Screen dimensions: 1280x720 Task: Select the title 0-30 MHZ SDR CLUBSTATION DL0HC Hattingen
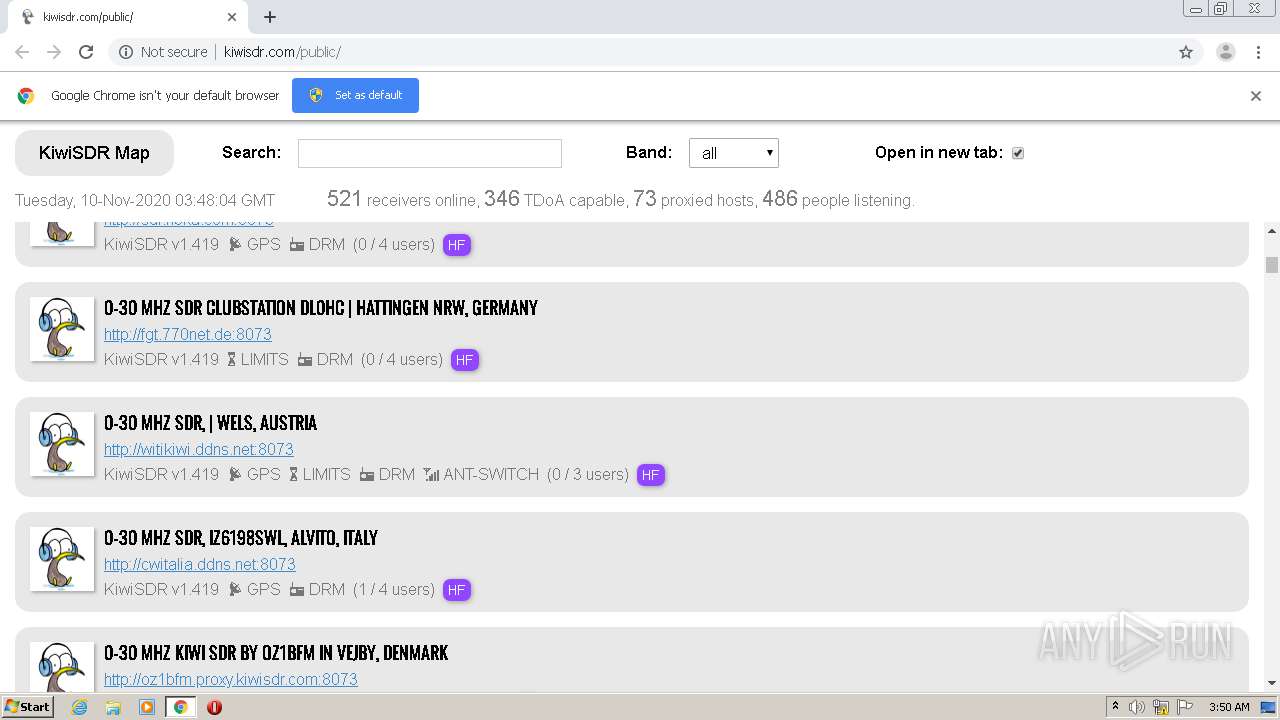tap(321, 308)
